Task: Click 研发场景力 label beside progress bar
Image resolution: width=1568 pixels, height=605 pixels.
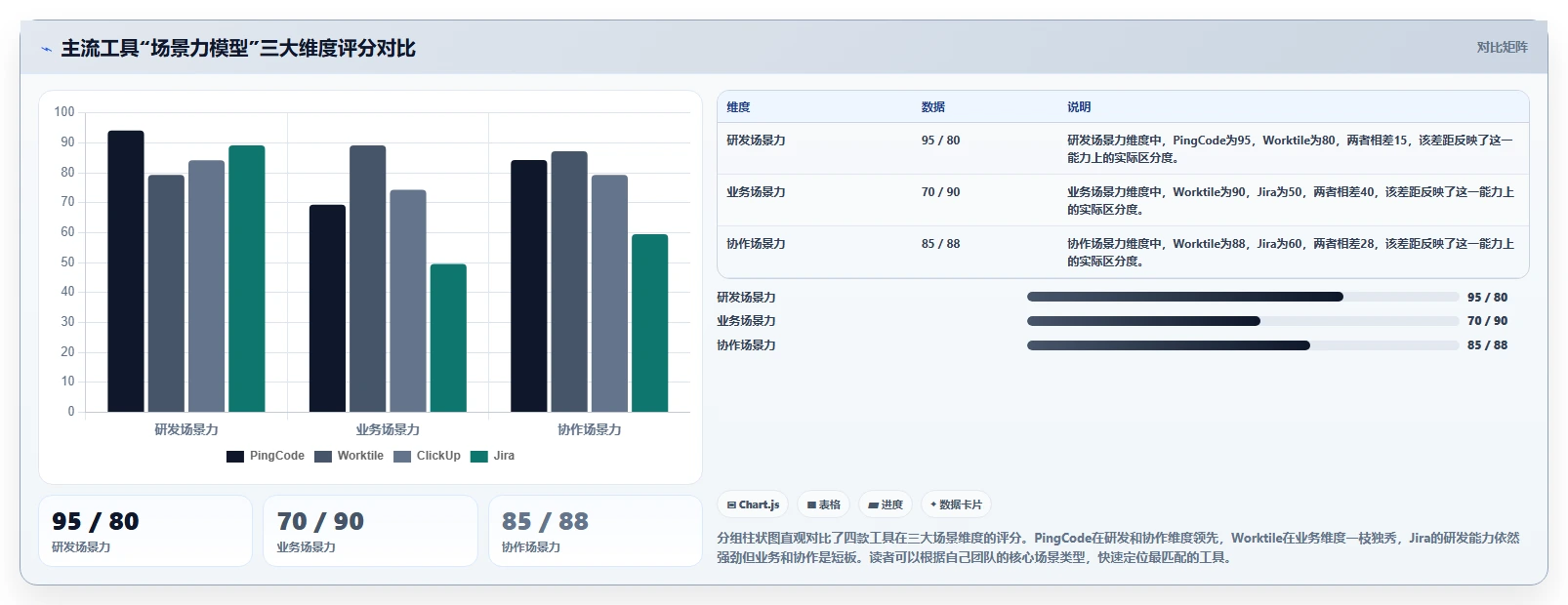Action: [746, 298]
